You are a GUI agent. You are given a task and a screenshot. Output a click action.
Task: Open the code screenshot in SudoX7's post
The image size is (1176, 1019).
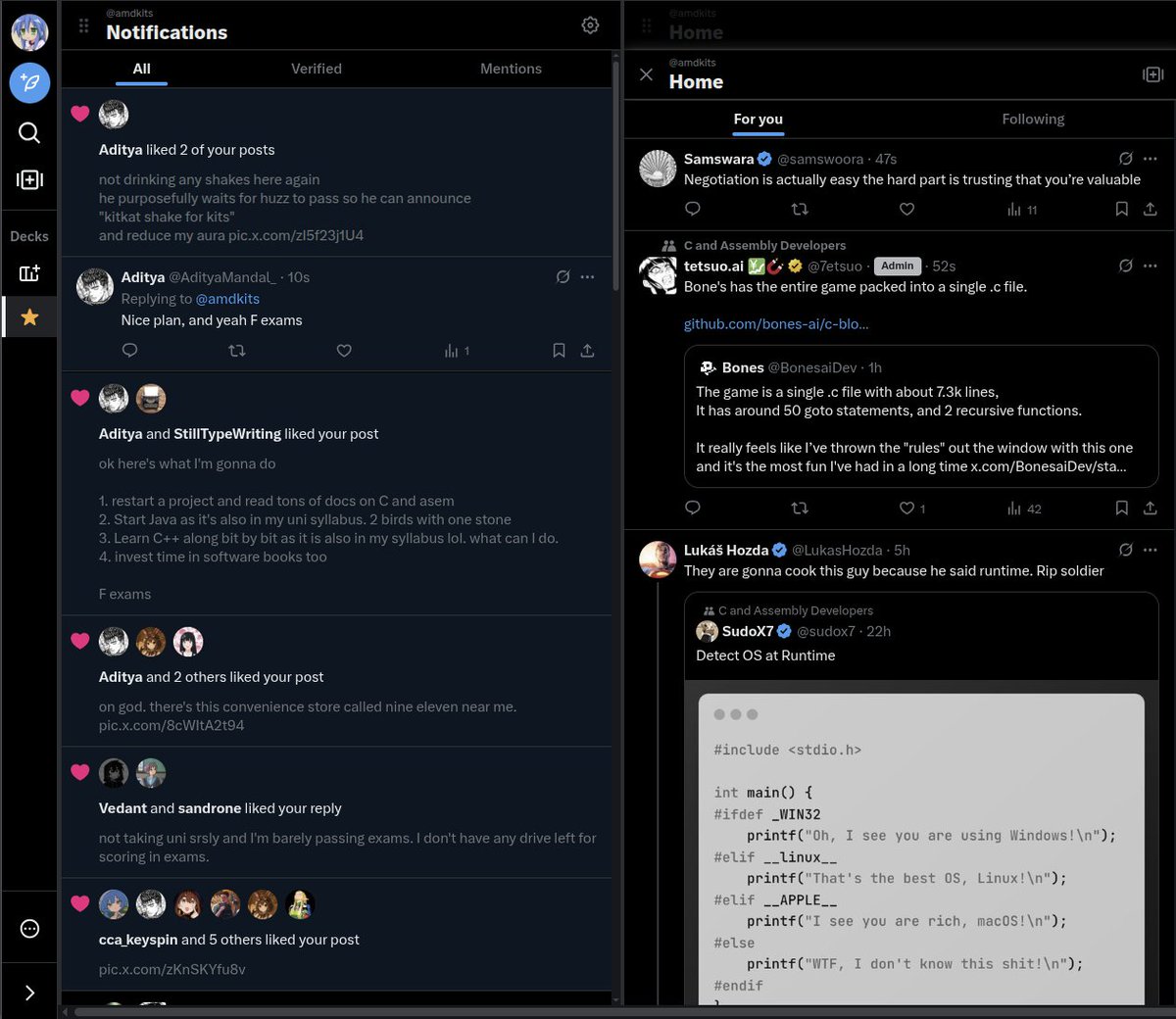tap(921, 843)
